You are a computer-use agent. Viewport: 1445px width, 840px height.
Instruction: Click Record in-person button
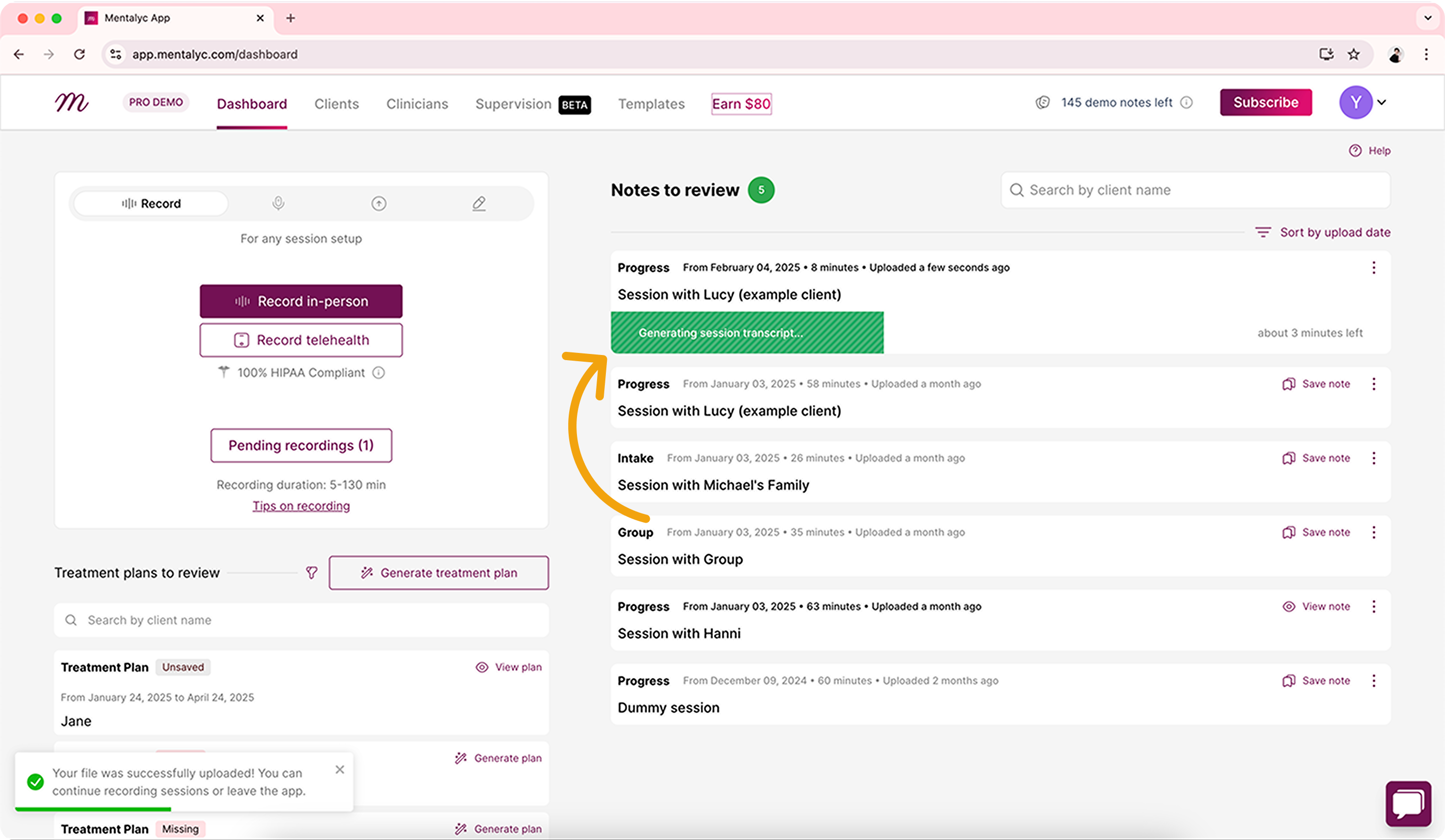point(301,302)
